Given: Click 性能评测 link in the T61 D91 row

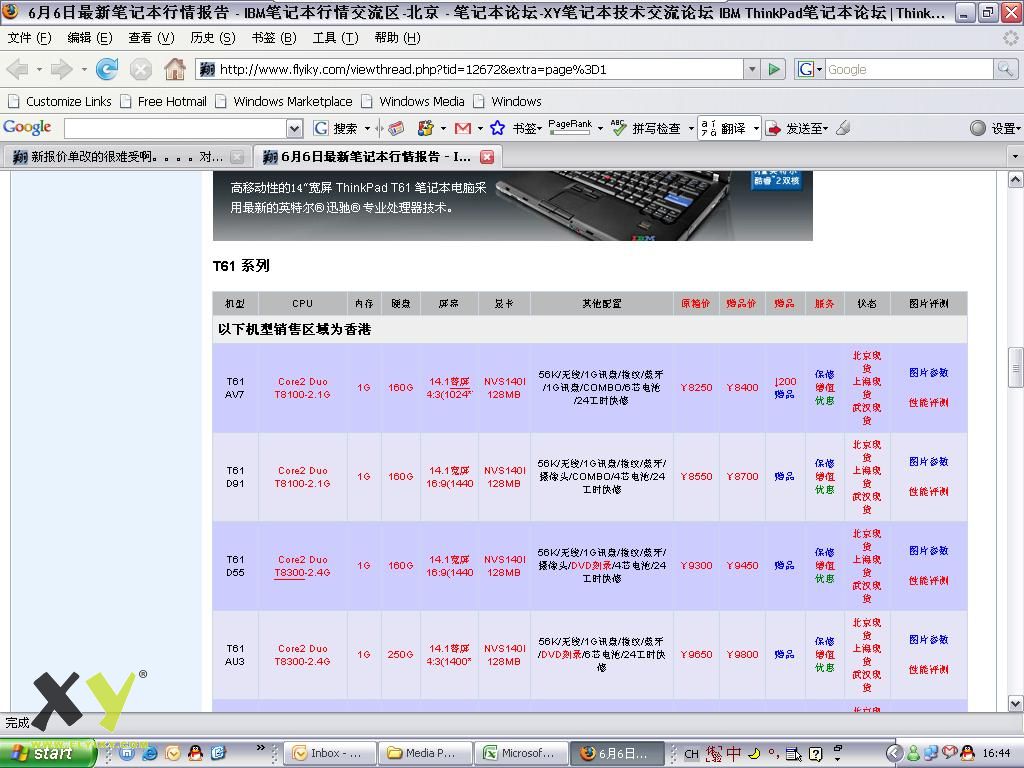Looking at the screenshot, I should tap(929, 491).
